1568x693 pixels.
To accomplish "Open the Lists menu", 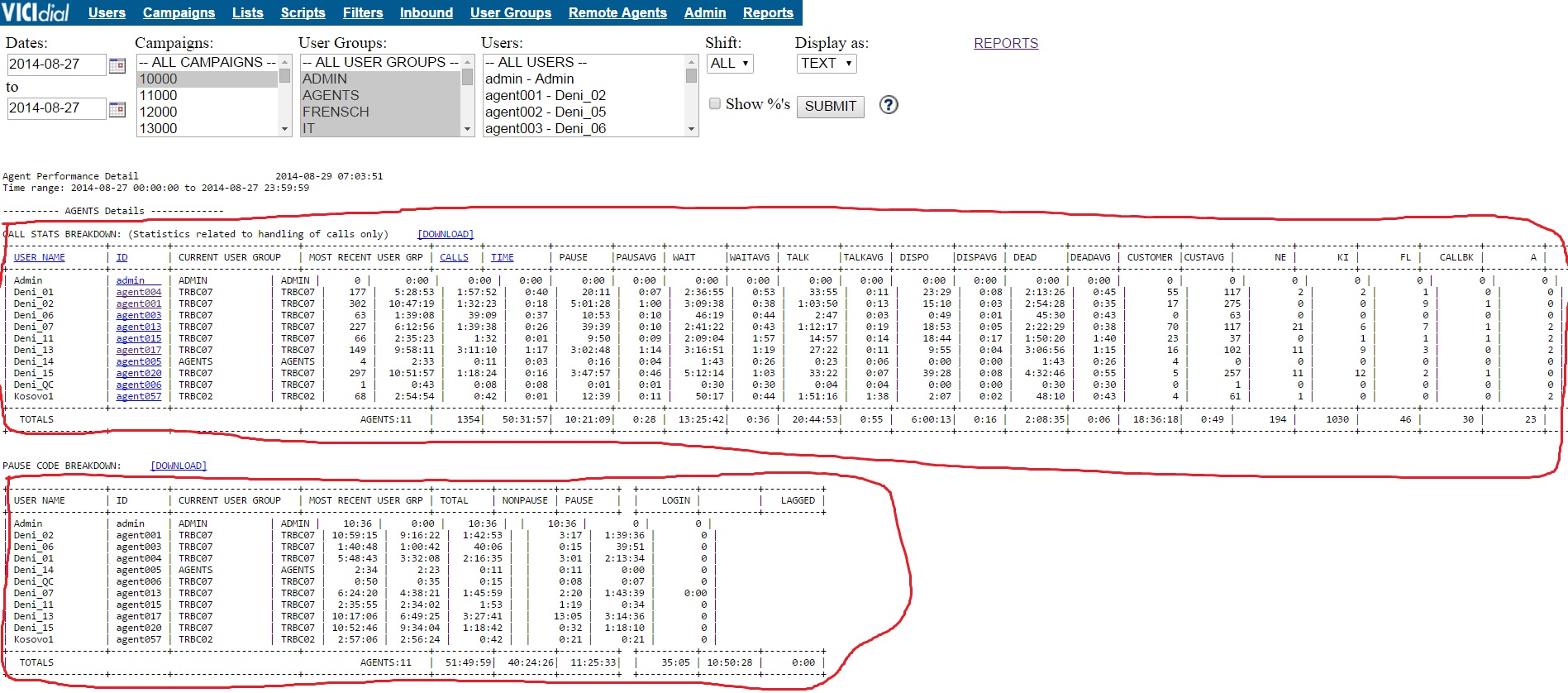I will [x=247, y=12].
